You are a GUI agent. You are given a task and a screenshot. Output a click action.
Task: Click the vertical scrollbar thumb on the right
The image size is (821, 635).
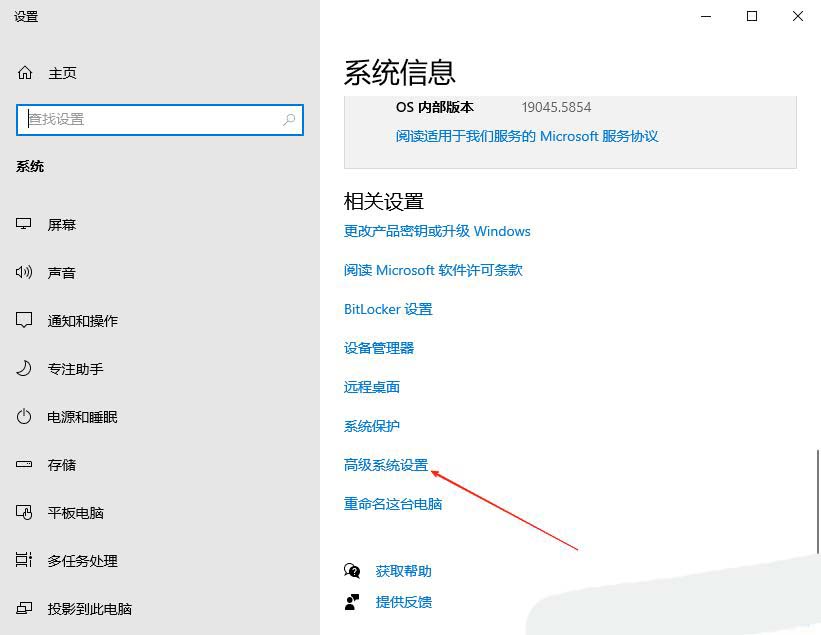click(x=818, y=501)
